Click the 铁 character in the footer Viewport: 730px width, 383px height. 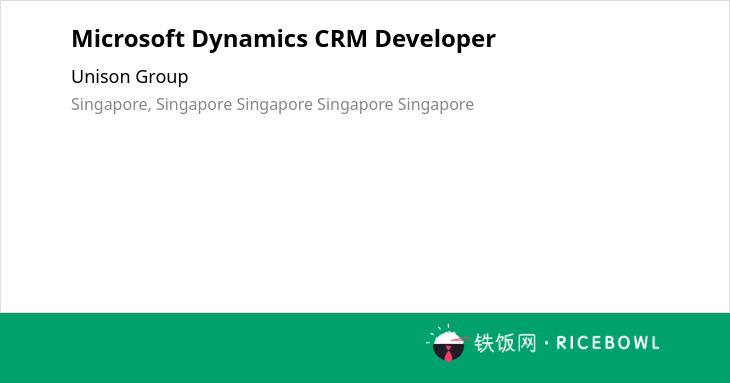click(484, 343)
